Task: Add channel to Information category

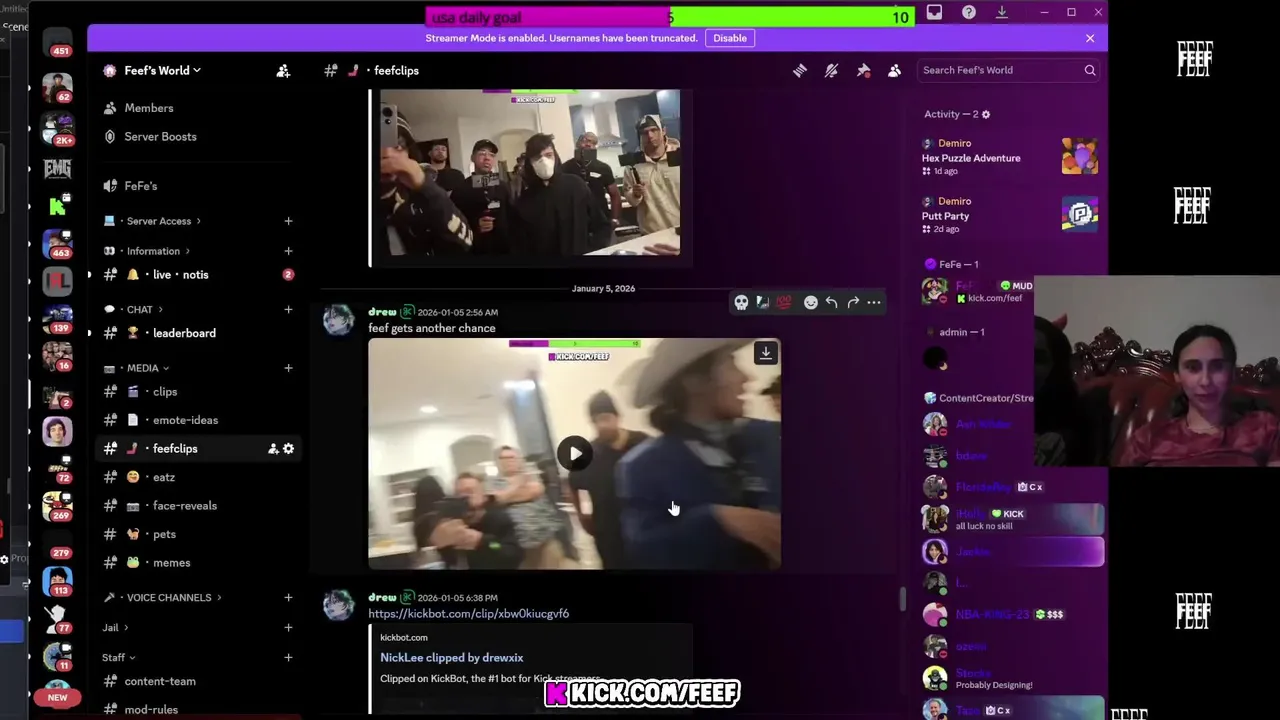Action: tap(288, 251)
